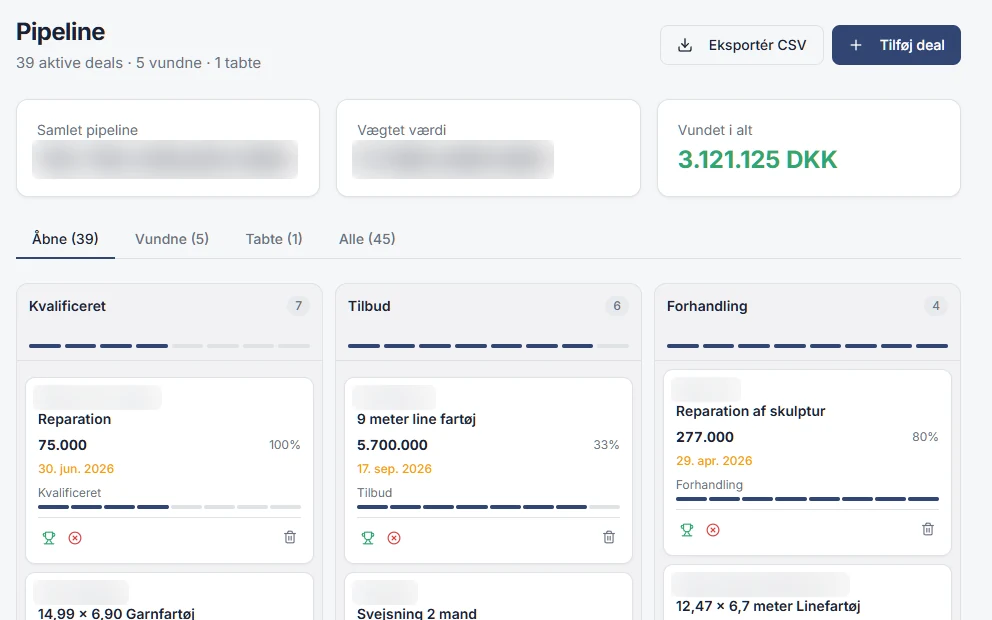Screen dimensions: 992x620
Task: Click the Forhandling column heading
Action: pyautogui.click(x=707, y=306)
